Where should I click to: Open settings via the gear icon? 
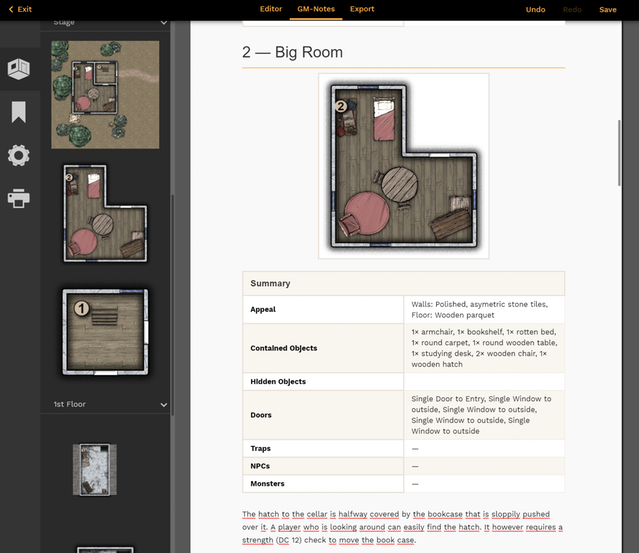click(x=19, y=155)
